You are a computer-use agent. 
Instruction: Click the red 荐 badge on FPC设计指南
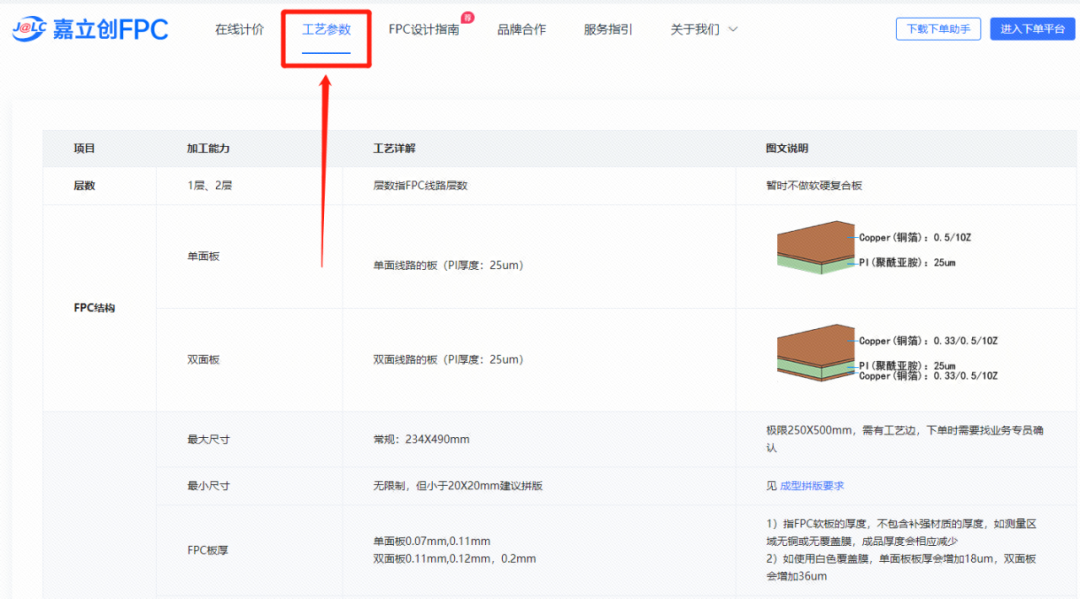(x=468, y=18)
